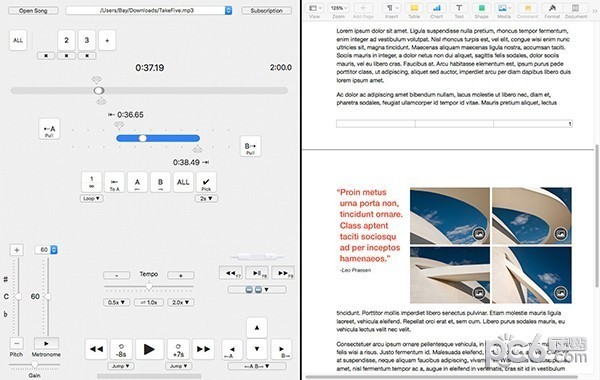Image resolution: width=600 pixels, height=380 pixels.
Task: Expand the song file path dropdown
Action: (x=228, y=10)
